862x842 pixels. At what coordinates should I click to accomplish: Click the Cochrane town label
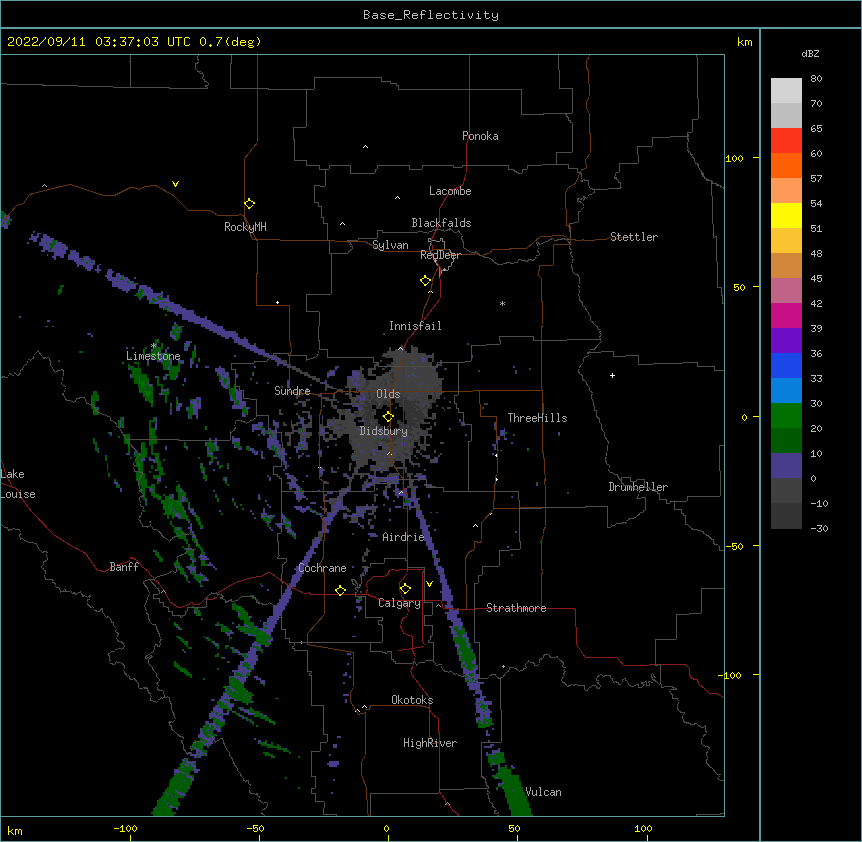click(x=322, y=568)
